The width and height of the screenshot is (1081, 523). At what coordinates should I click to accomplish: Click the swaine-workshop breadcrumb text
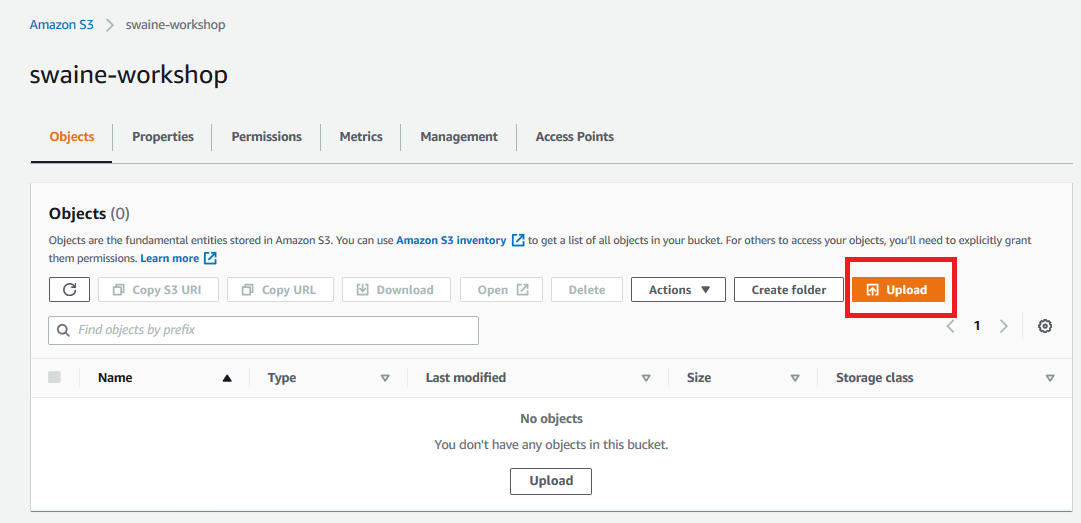point(175,25)
